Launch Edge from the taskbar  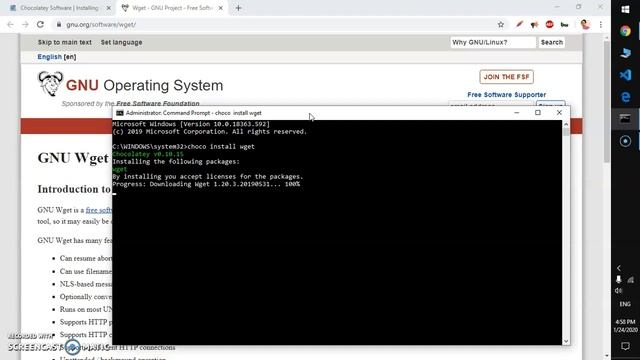pos(625,97)
